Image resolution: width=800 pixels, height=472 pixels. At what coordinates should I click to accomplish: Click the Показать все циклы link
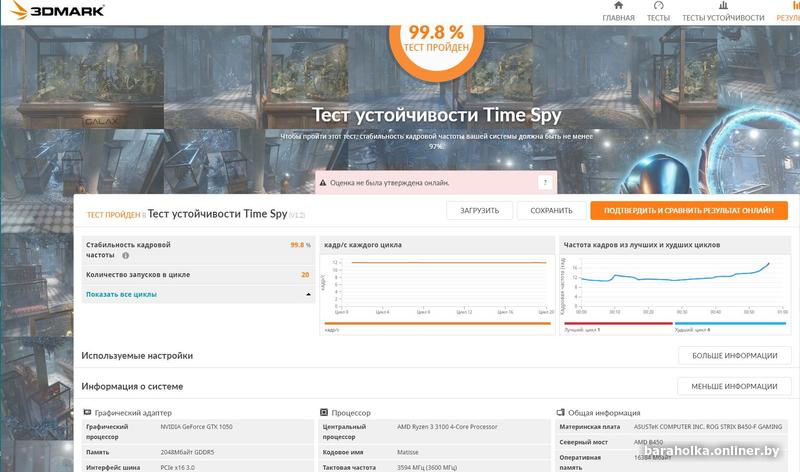click(x=121, y=294)
